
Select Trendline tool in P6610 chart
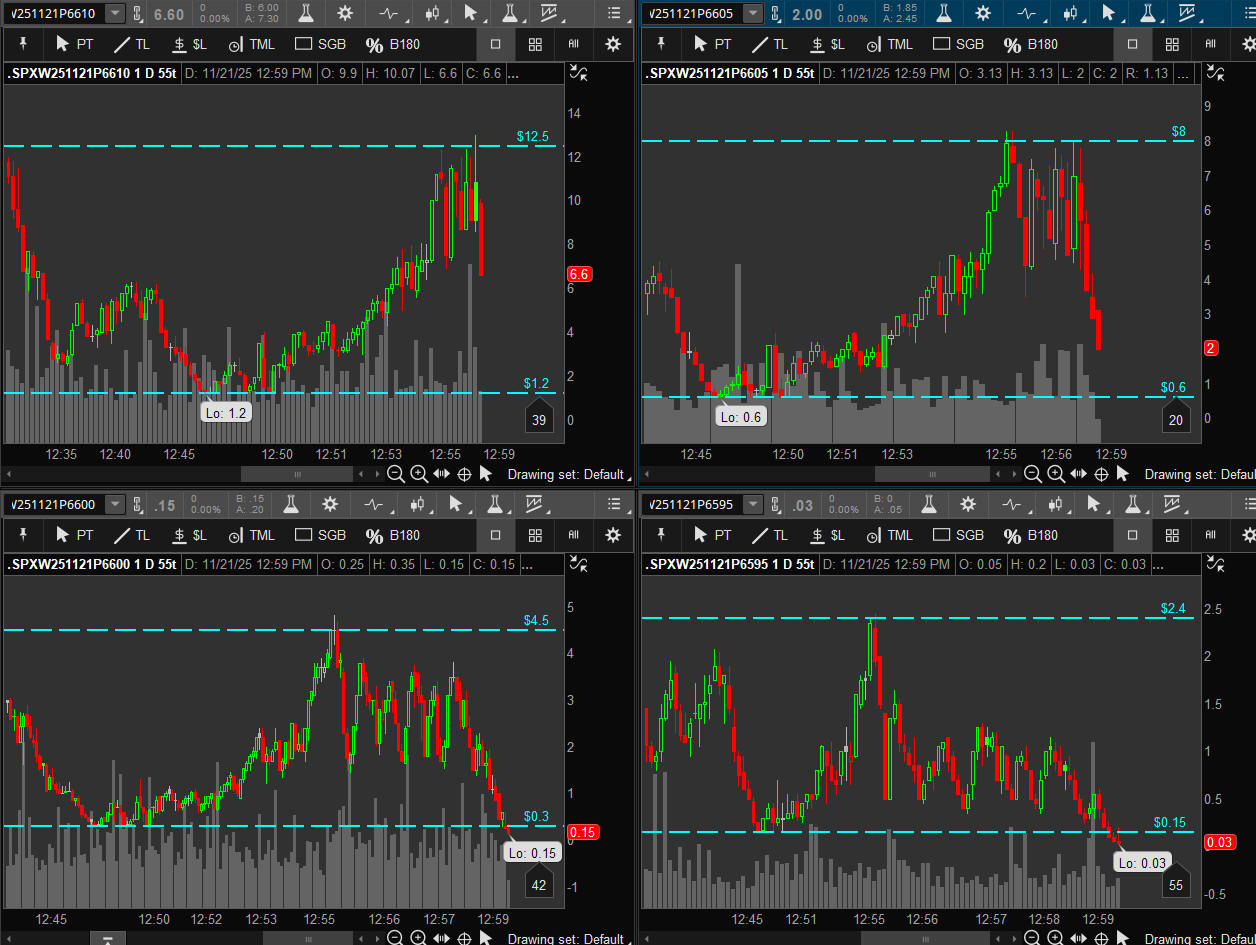click(x=131, y=44)
